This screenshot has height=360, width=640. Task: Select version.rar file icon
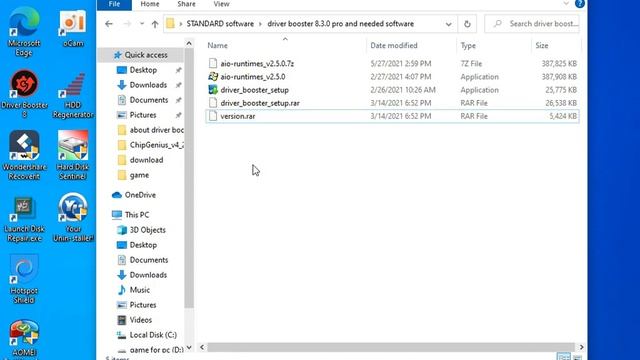(x=213, y=116)
